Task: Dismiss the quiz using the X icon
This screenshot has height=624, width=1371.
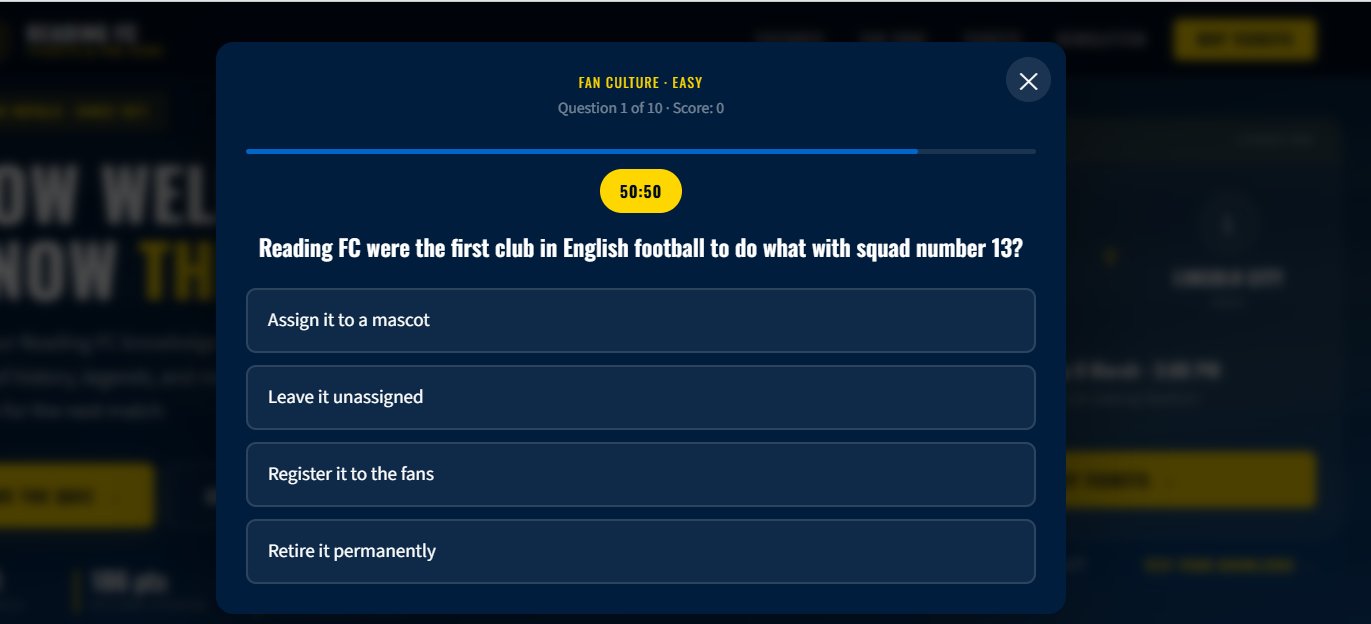Action: (x=1028, y=80)
